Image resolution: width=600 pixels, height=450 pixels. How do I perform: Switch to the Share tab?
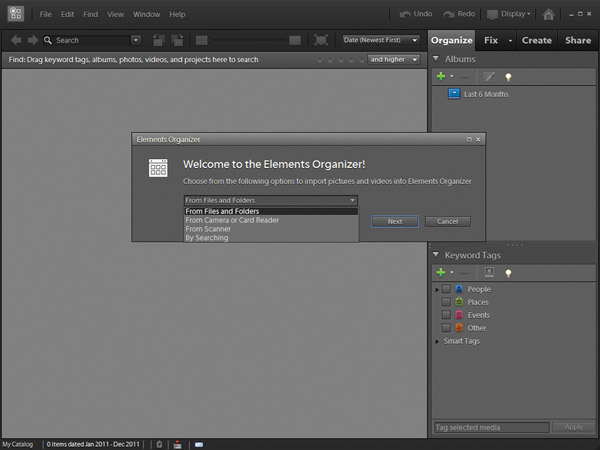[x=578, y=41]
